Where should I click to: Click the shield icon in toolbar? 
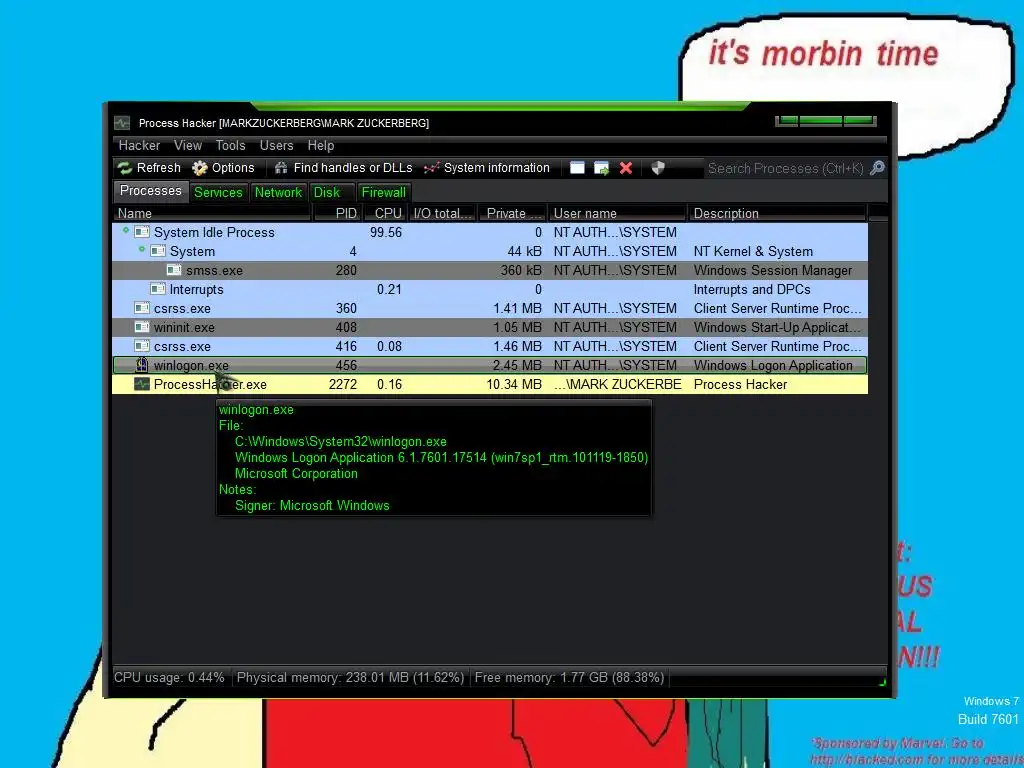(658, 168)
